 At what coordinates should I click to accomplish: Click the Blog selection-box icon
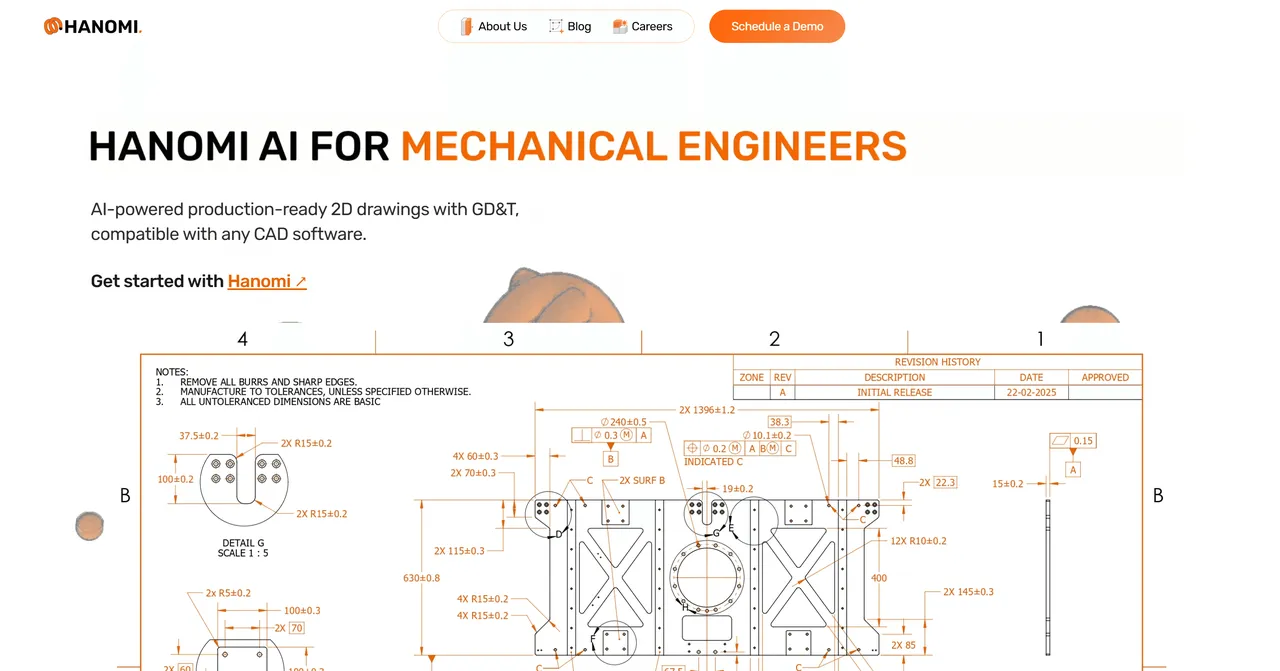point(556,26)
